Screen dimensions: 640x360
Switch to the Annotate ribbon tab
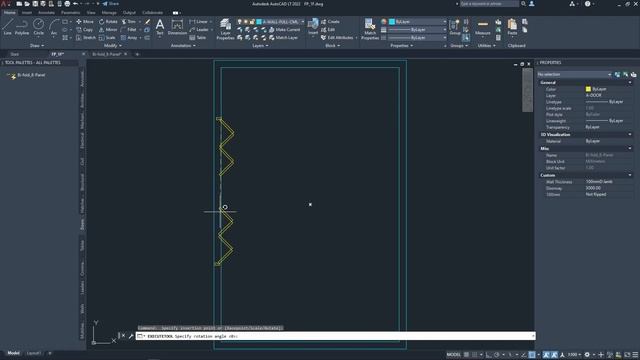tap(46, 13)
